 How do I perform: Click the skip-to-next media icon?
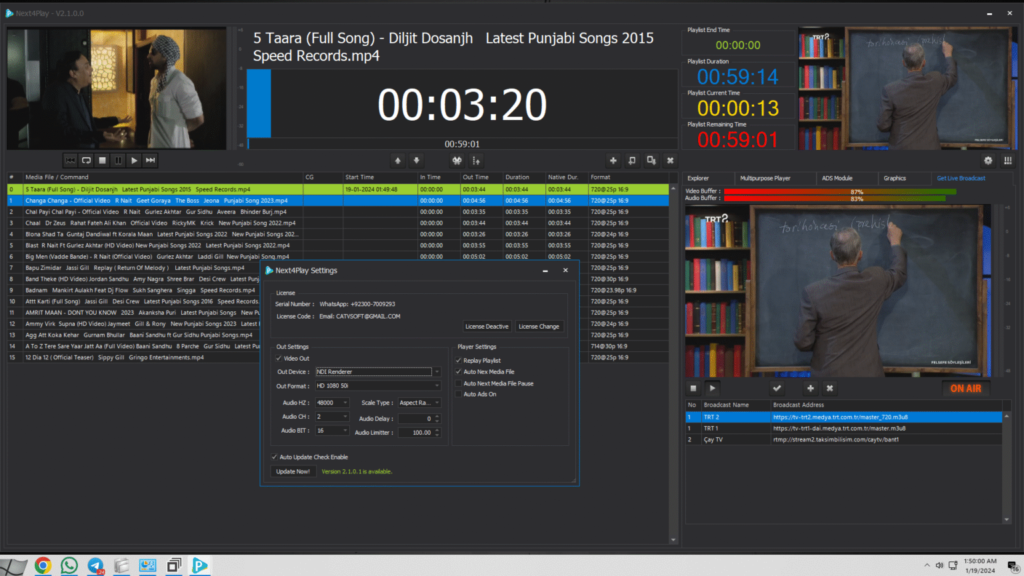click(x=149, y=159)
